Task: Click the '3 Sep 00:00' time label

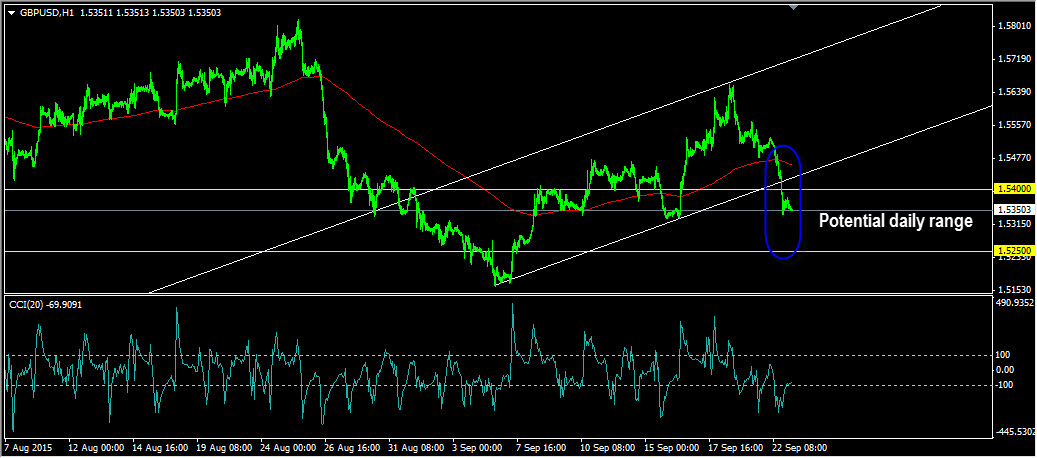Action: click(477, 448)
